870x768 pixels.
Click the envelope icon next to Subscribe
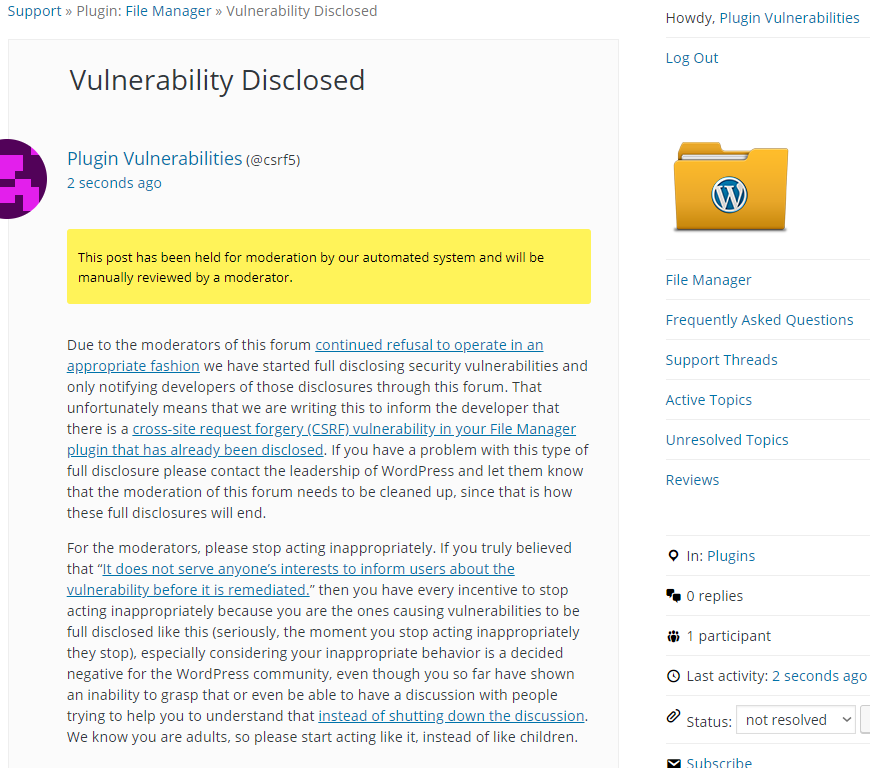[x=673, y=763]
